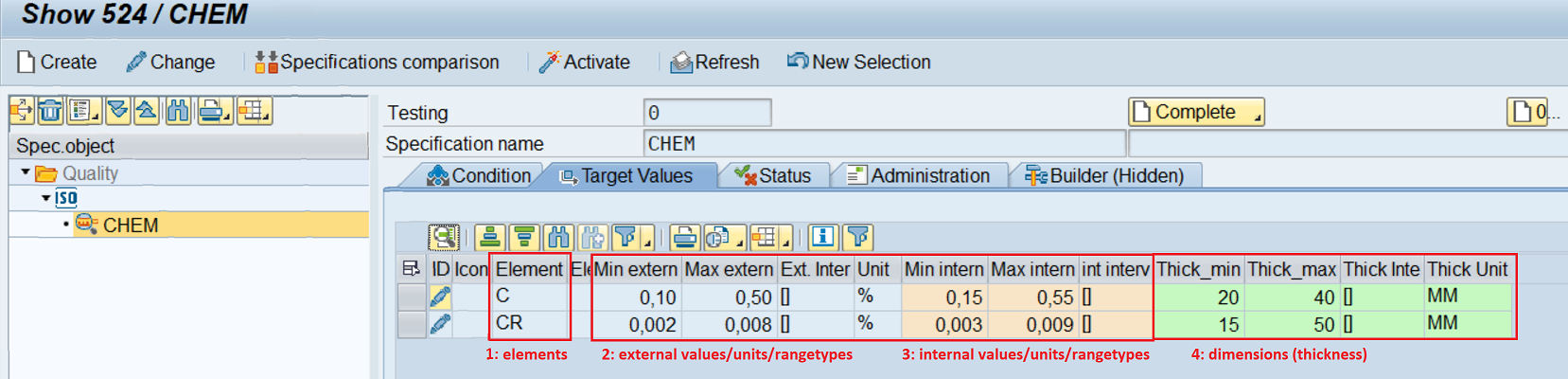Viewport: 1568px width, 379px height.
Task: Click the Details magnifier icon in grid toolbar
Action: (x=443, y=237)
